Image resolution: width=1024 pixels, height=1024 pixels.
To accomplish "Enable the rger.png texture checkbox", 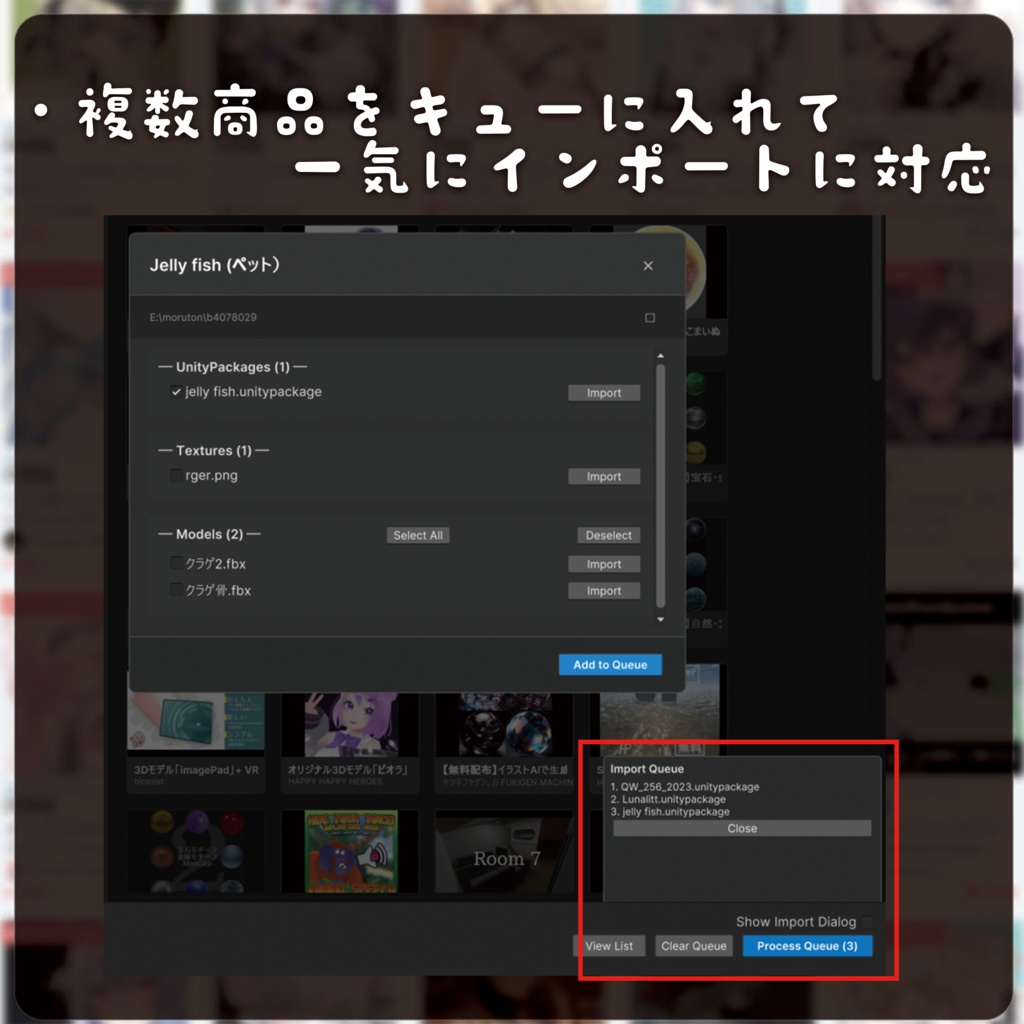I will (176, 475).
